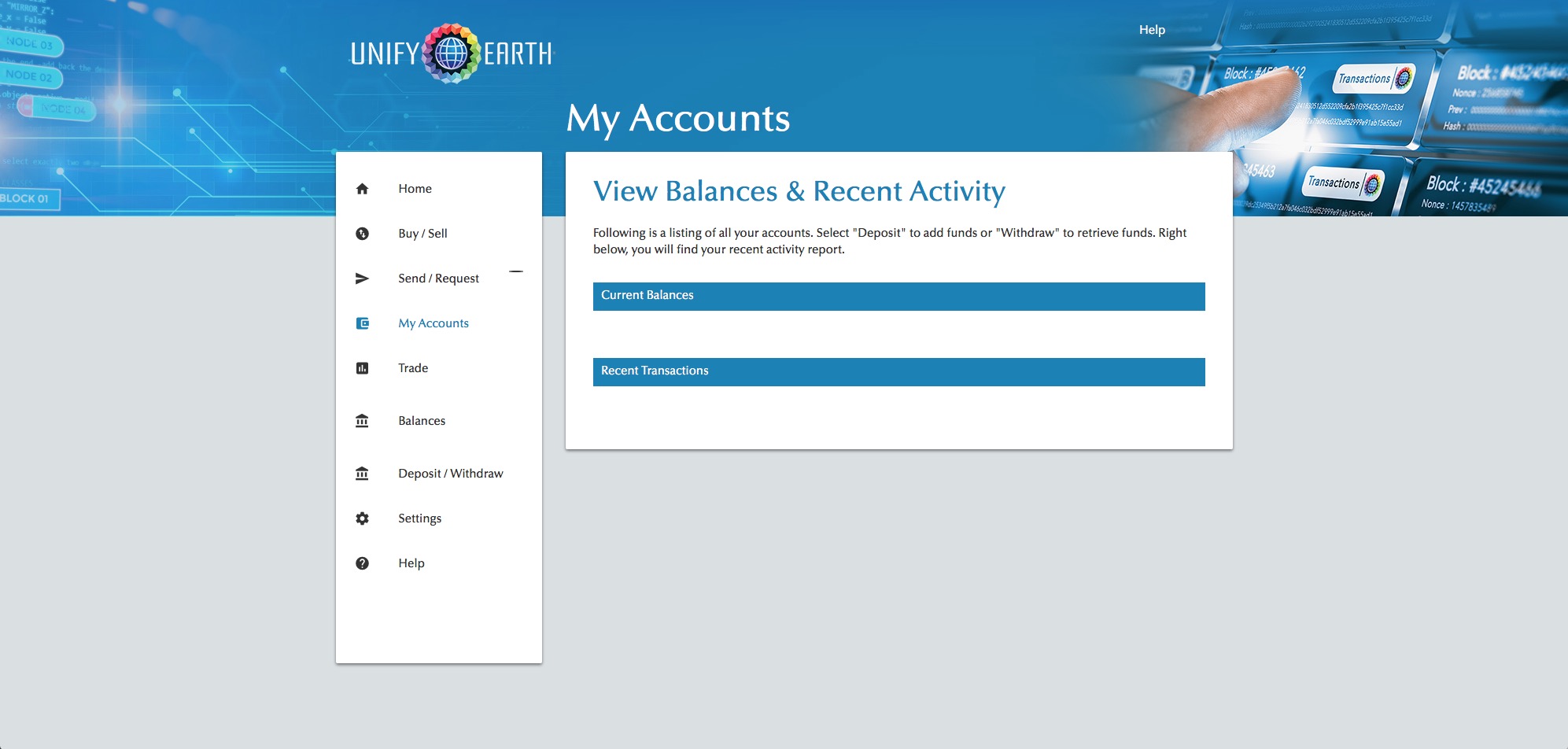Click the Deposit / Withdraw bank icon

point(362,474)
